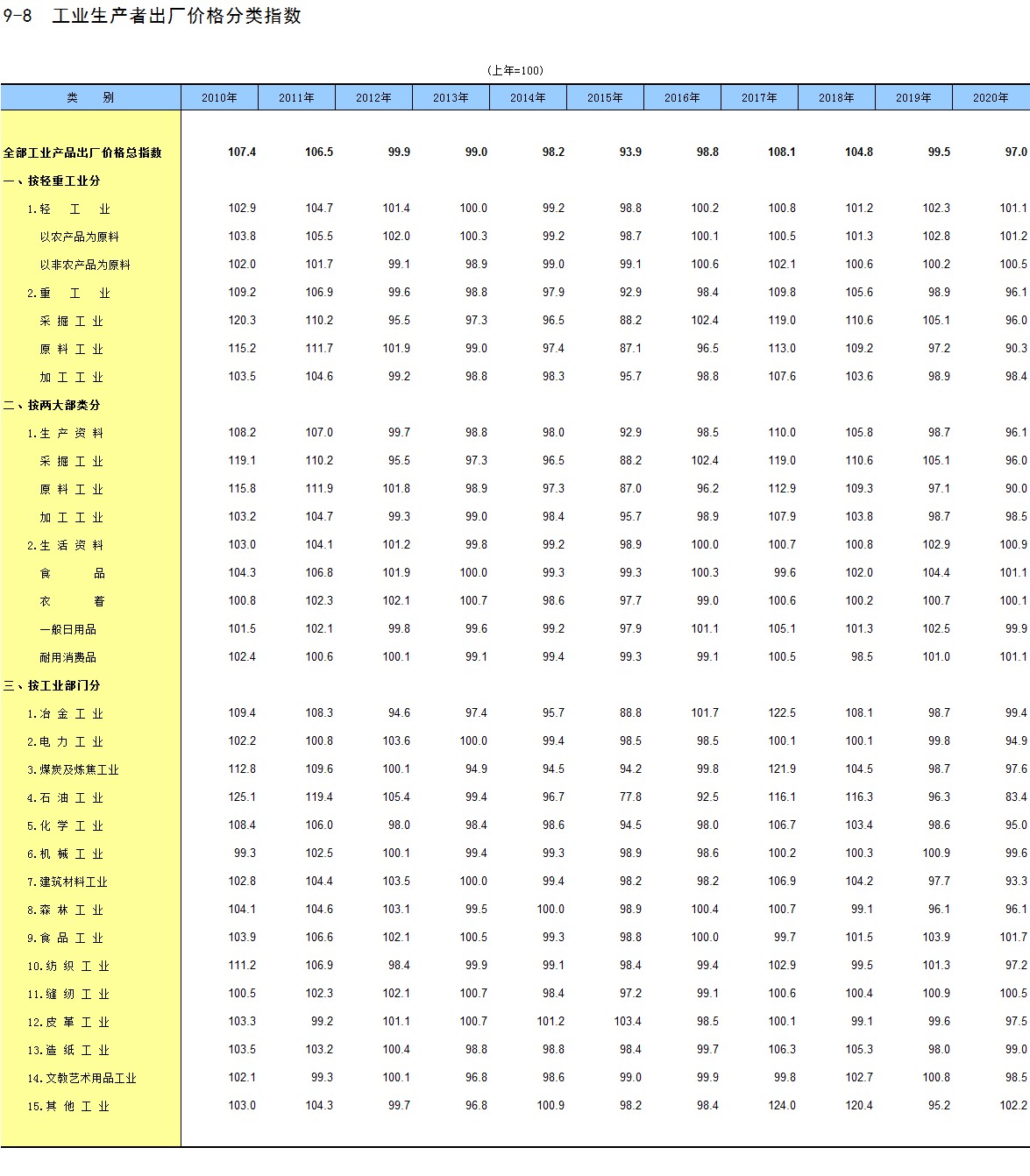This screenshot has height=1176, width=1030.
Task: Select the 15.其他工业 row label
Action: [x=68, y=1106]
